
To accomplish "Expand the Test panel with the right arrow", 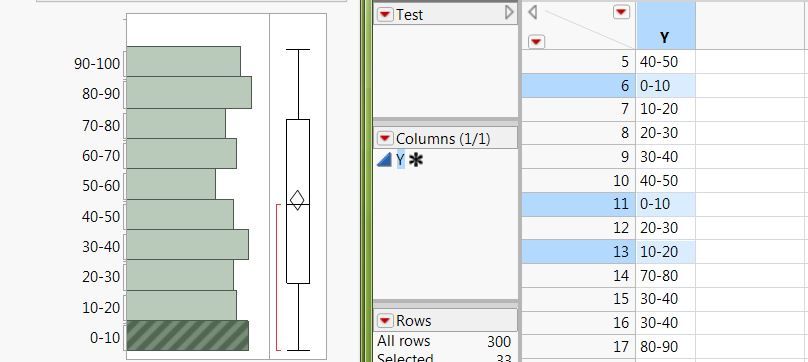I will pyautogui.click(x=509, y=12).
